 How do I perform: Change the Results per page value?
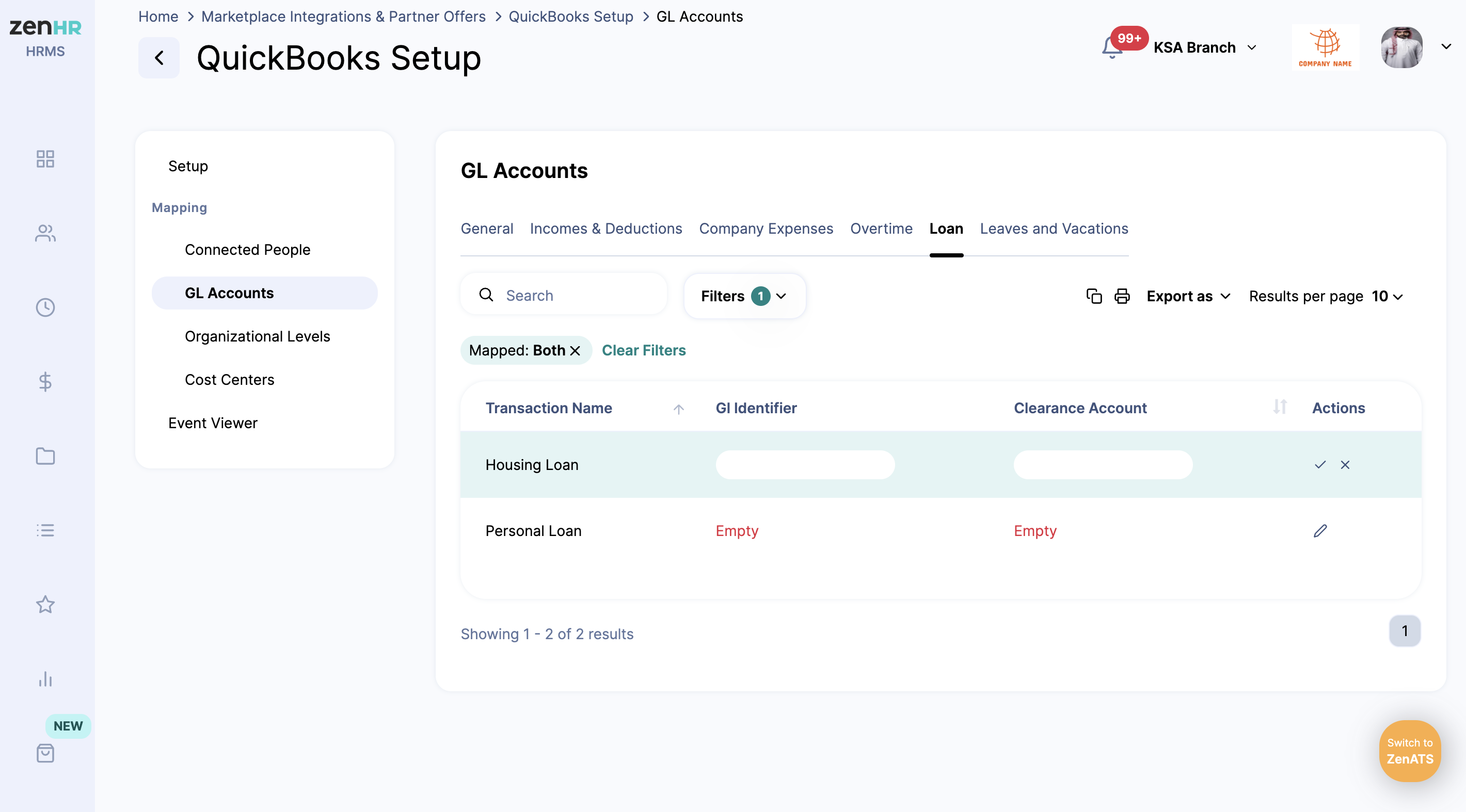tap(1387, 296)
